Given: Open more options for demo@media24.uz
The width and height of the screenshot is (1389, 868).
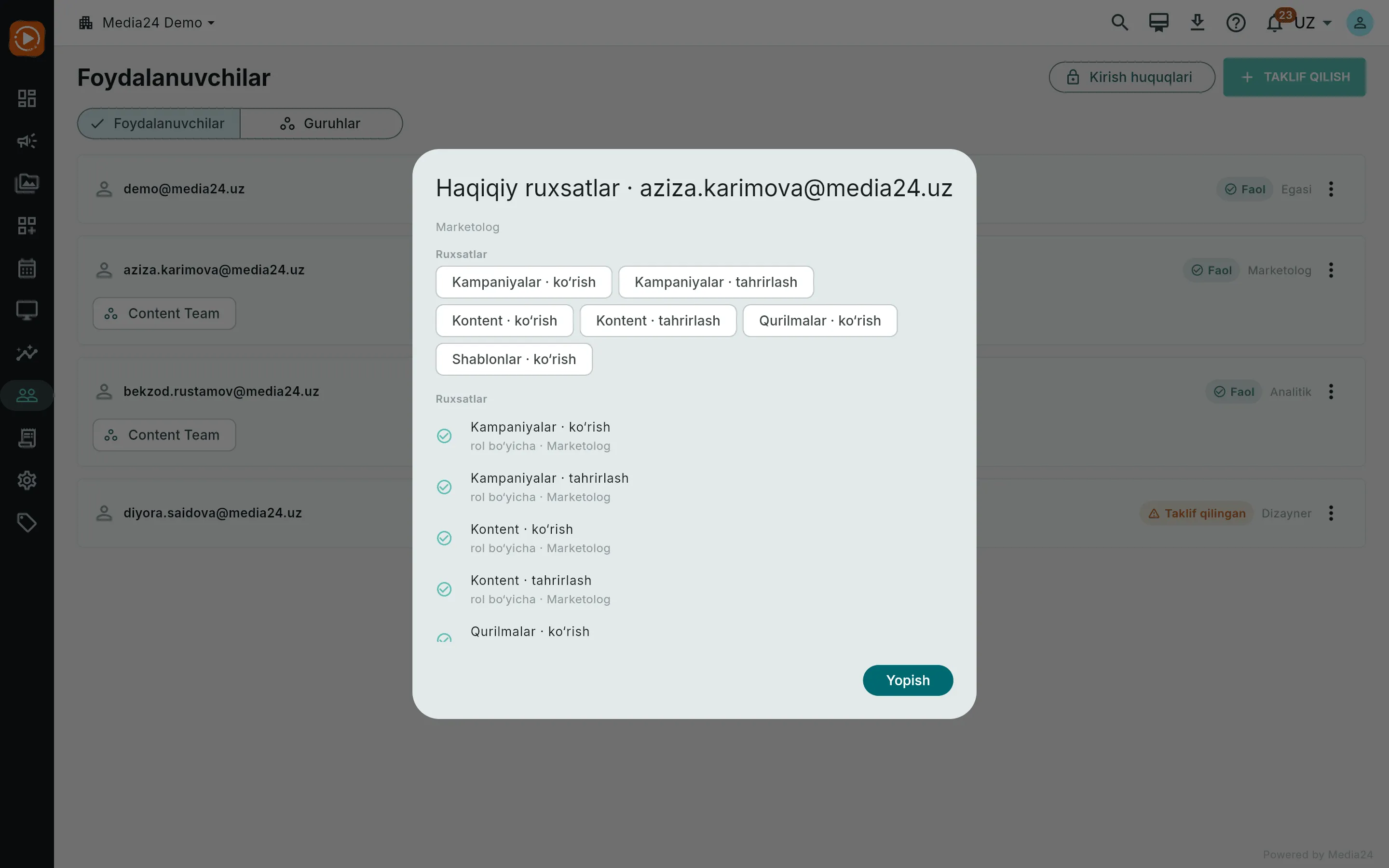Looking at the screenshot, I should point(1331,189).
